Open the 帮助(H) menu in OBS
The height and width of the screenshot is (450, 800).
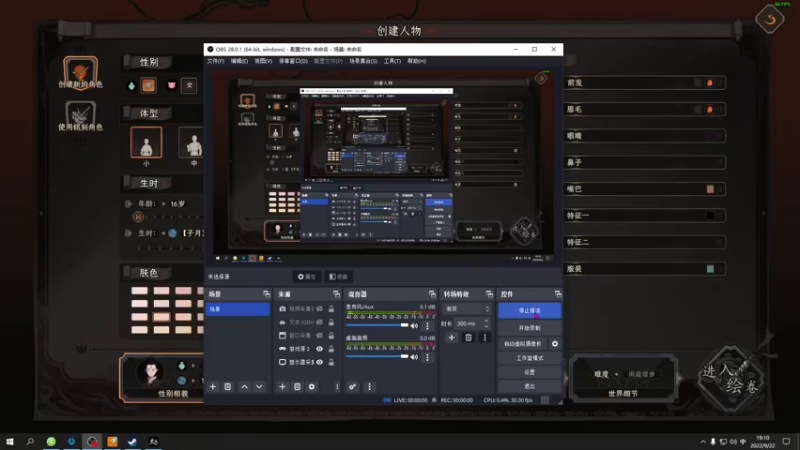point(416,61)
